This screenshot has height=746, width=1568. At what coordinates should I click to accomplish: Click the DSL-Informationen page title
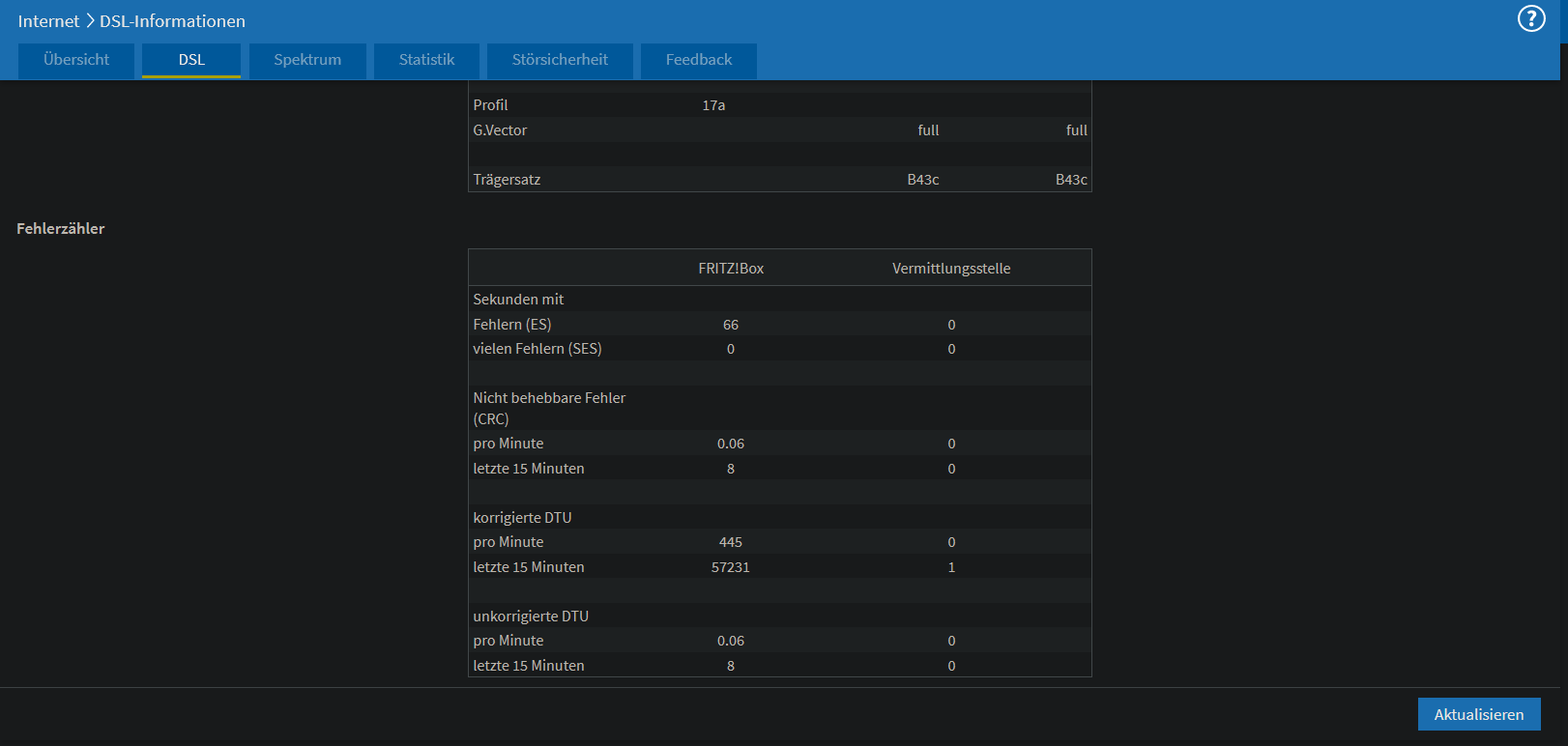point(172,20)
